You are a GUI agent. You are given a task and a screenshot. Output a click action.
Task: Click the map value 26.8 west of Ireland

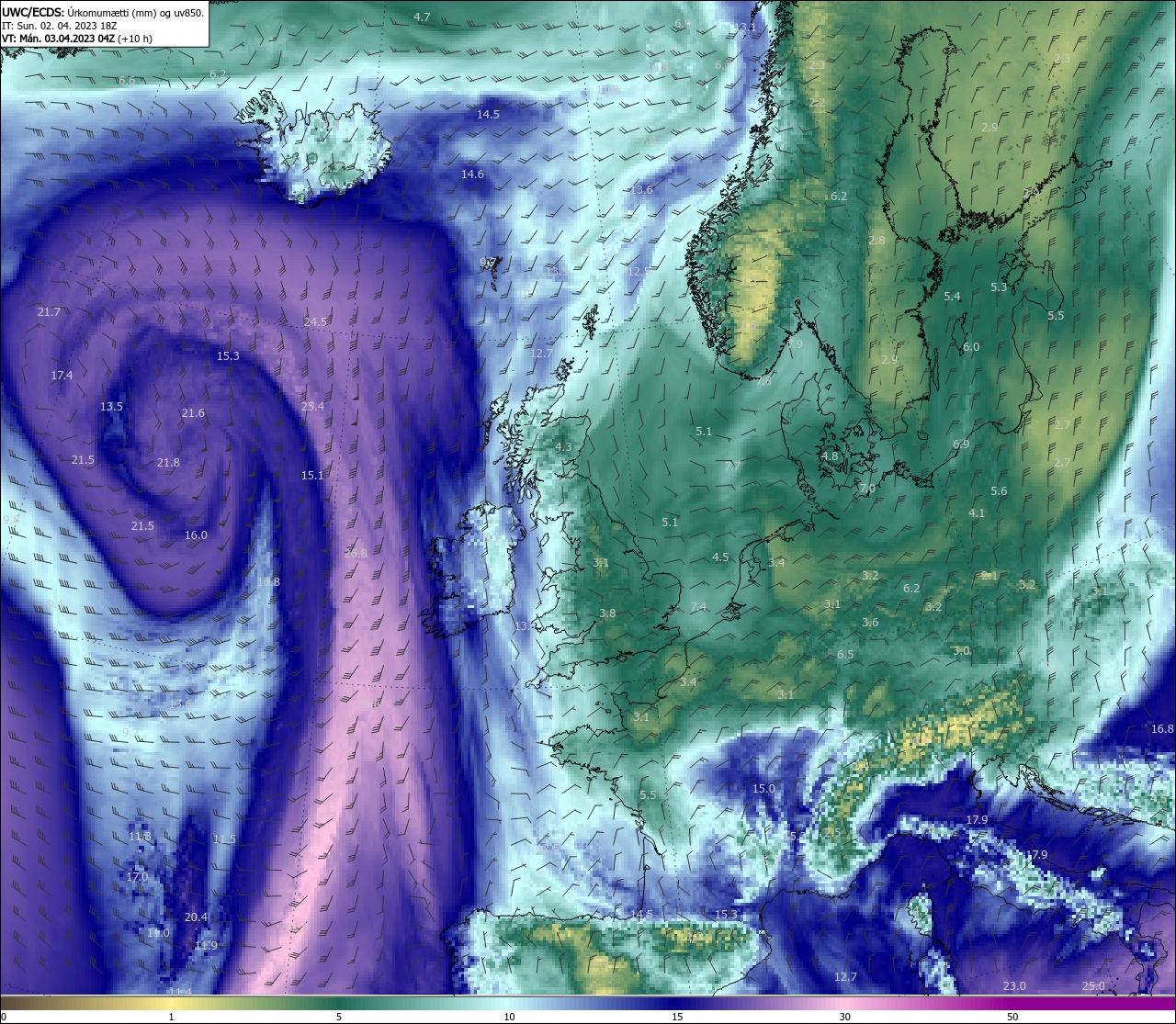(356, 554)
